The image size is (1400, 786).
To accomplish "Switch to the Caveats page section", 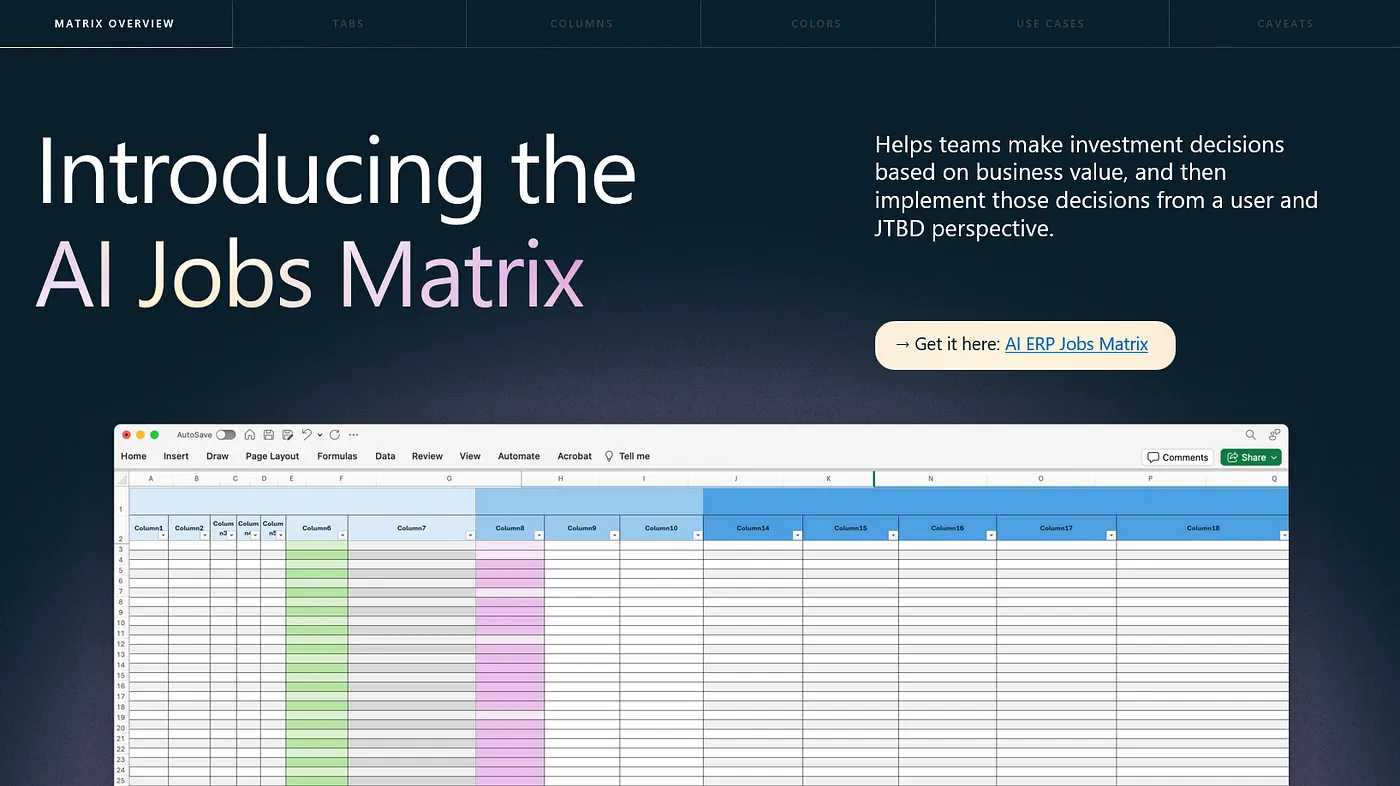I will (1285, 23).
